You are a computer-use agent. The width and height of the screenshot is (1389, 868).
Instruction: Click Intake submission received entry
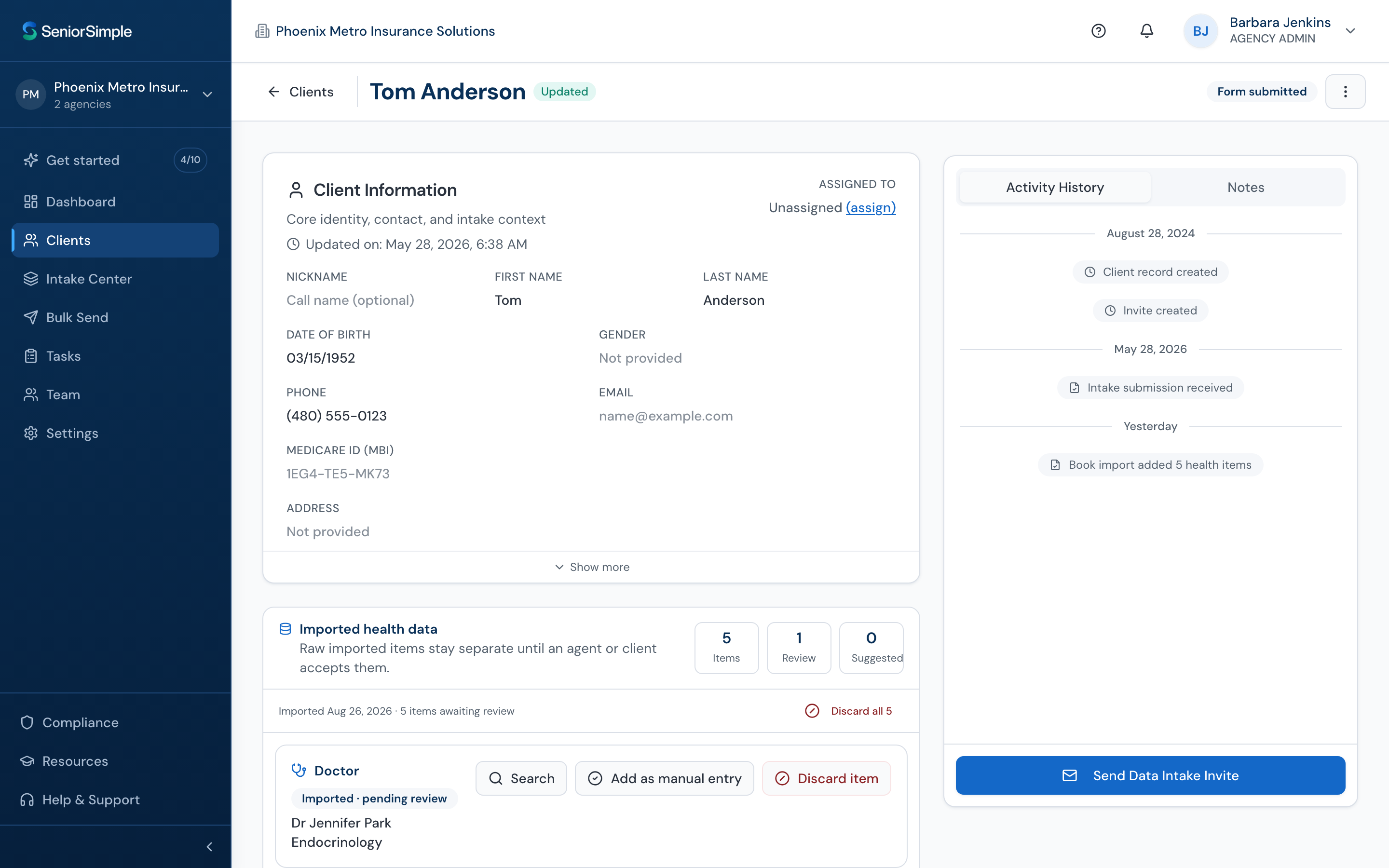1150,388
